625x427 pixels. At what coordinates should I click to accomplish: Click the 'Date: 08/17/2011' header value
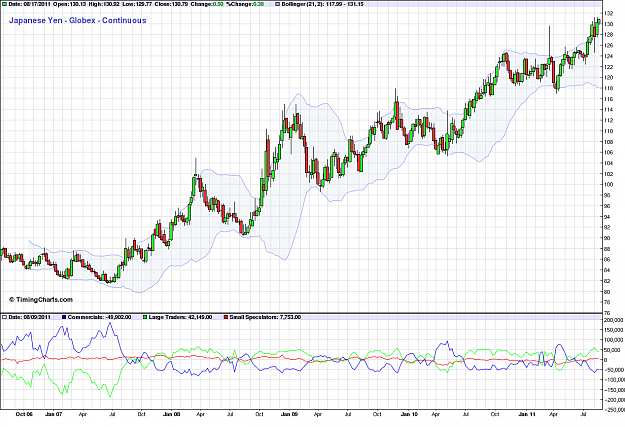pyautogui.click(x=29, y=4)
